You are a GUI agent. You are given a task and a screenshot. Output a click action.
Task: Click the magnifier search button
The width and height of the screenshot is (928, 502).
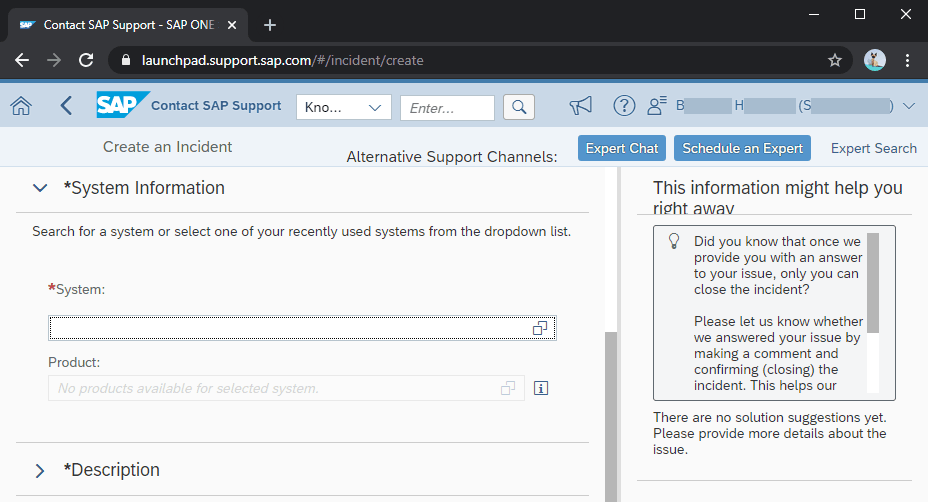pos(519,107)
